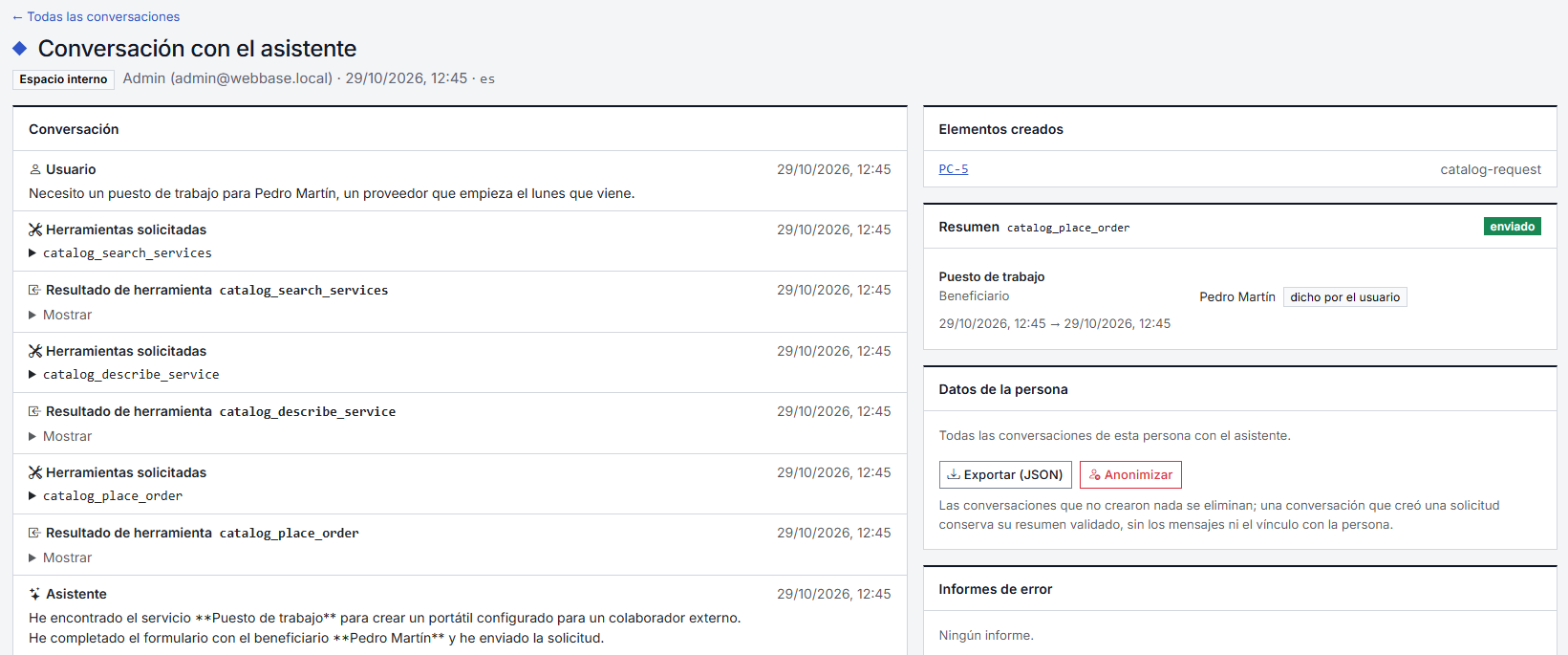Expand the catalog_place_order tool request
The width and height of the screenshot is (1568, 655).
[x=106, y=496]
